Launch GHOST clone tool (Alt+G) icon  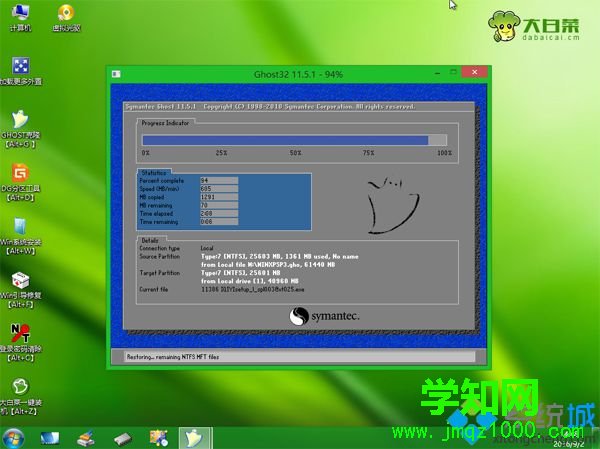(20, 129)
